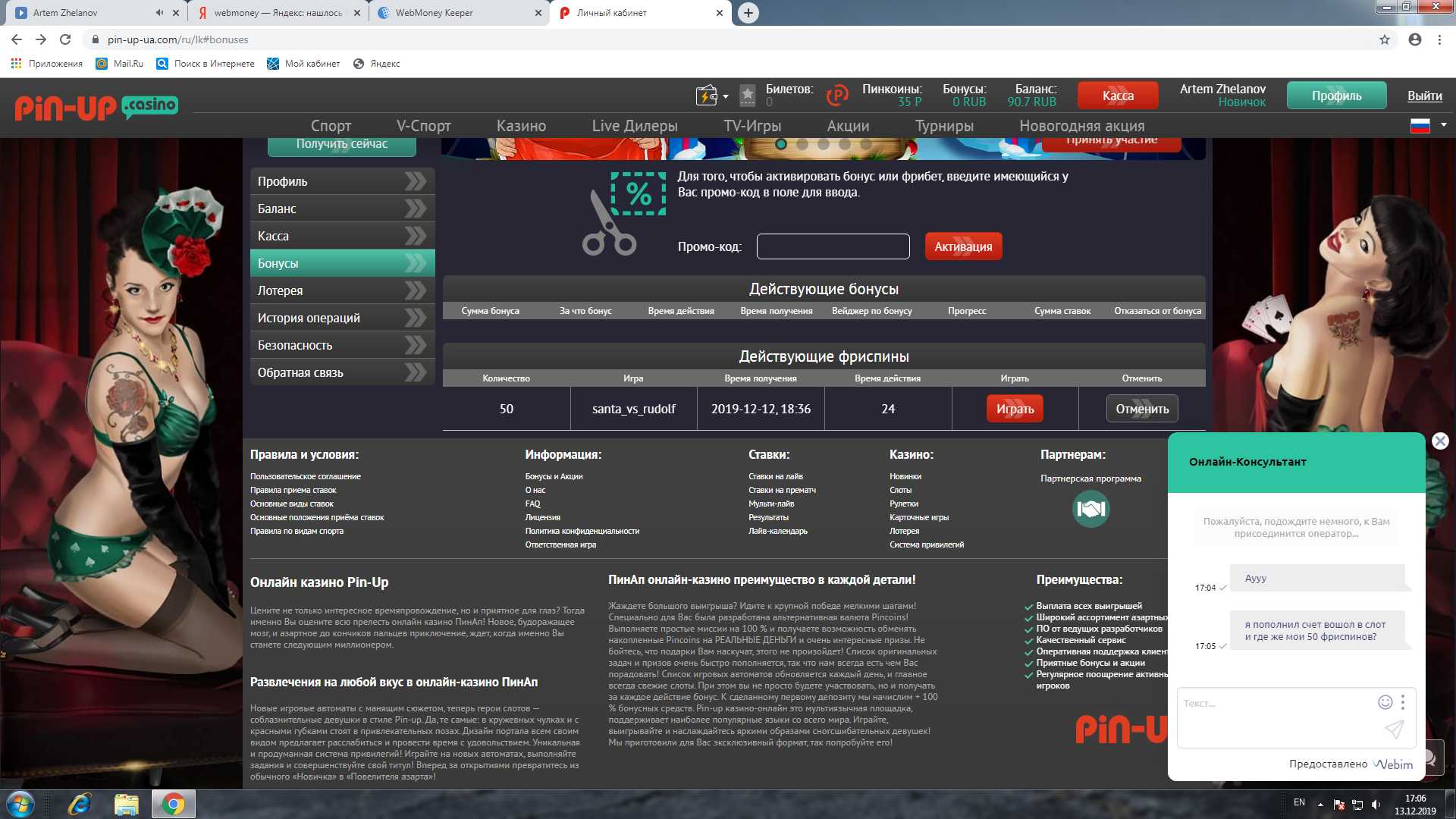Screen dimensions: 1456x819
Task: Click the lottery ticket star icon
Action: click(747, 96)
